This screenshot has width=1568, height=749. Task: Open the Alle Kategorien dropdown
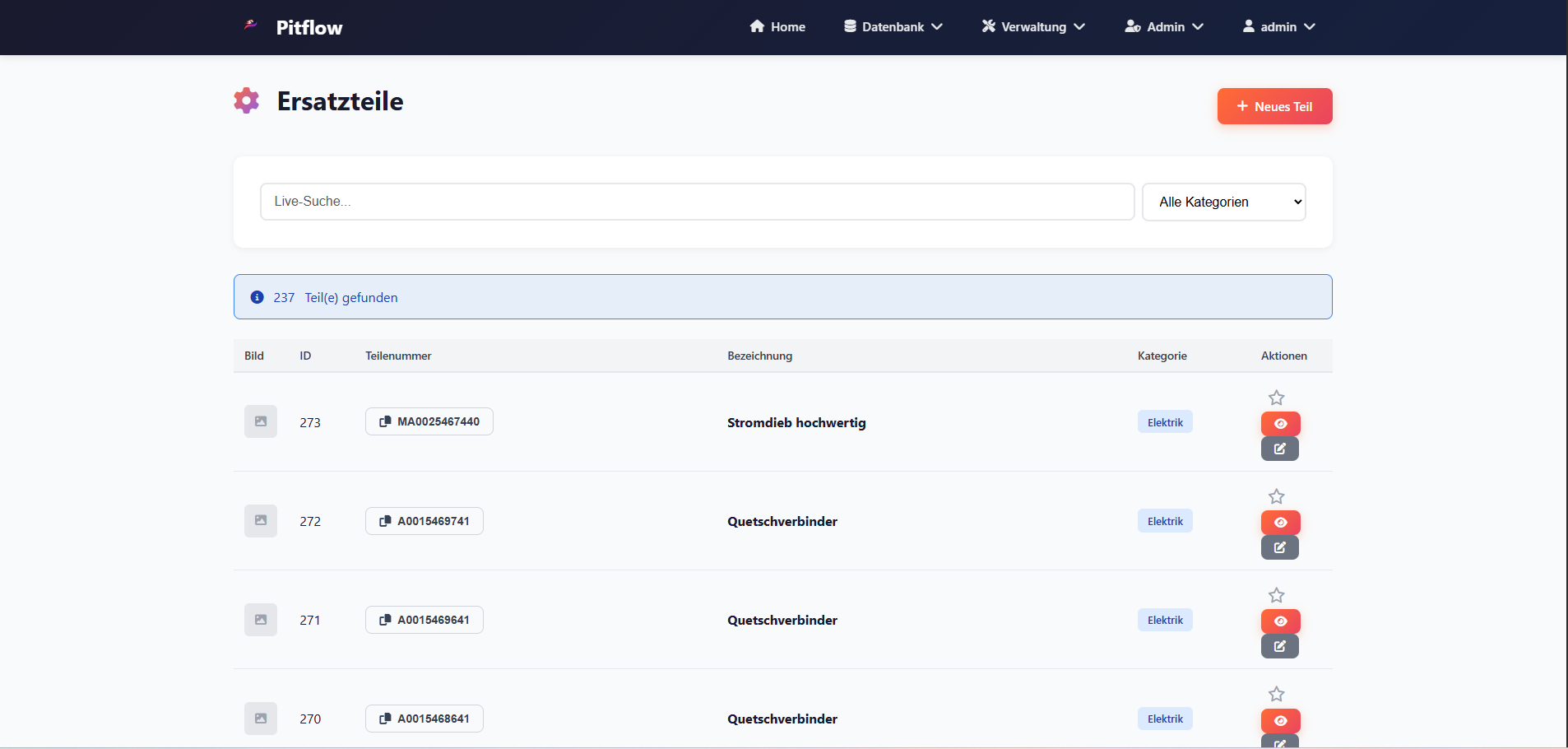coord(1223,202)
